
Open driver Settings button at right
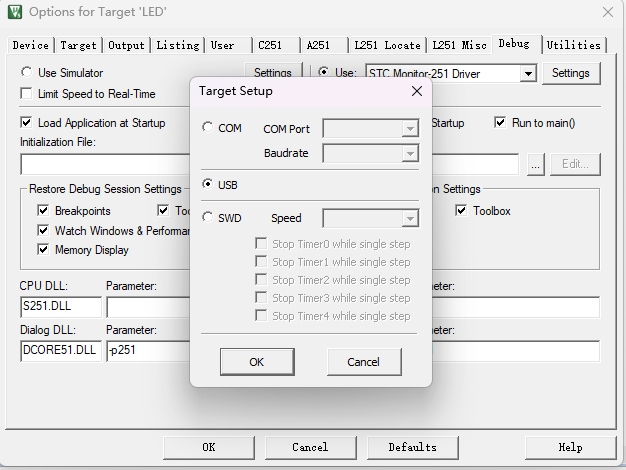coord(571,73)
